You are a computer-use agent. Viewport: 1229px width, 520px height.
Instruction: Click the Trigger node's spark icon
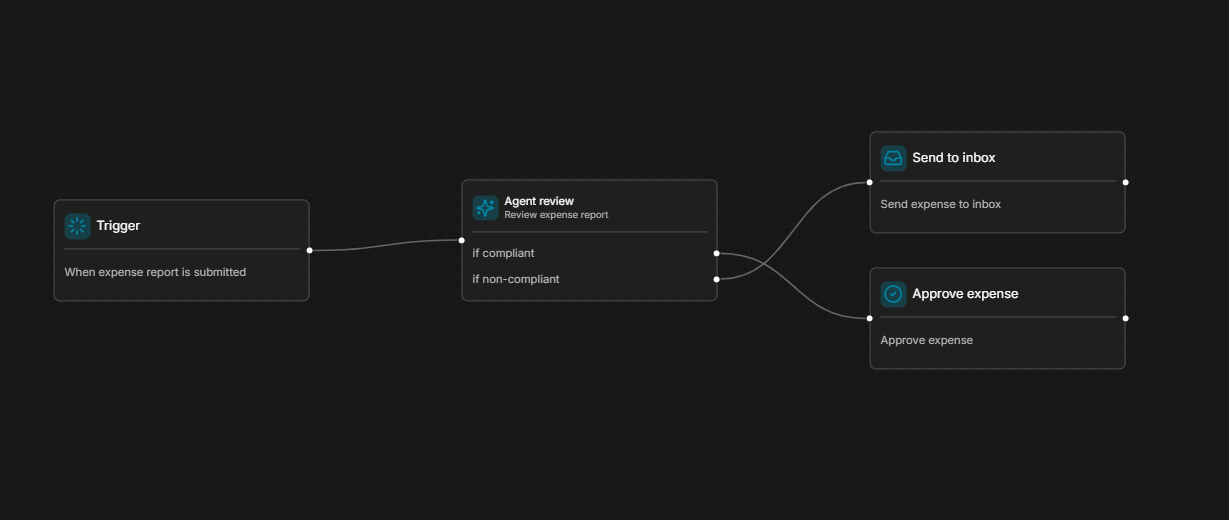[78, 226]
